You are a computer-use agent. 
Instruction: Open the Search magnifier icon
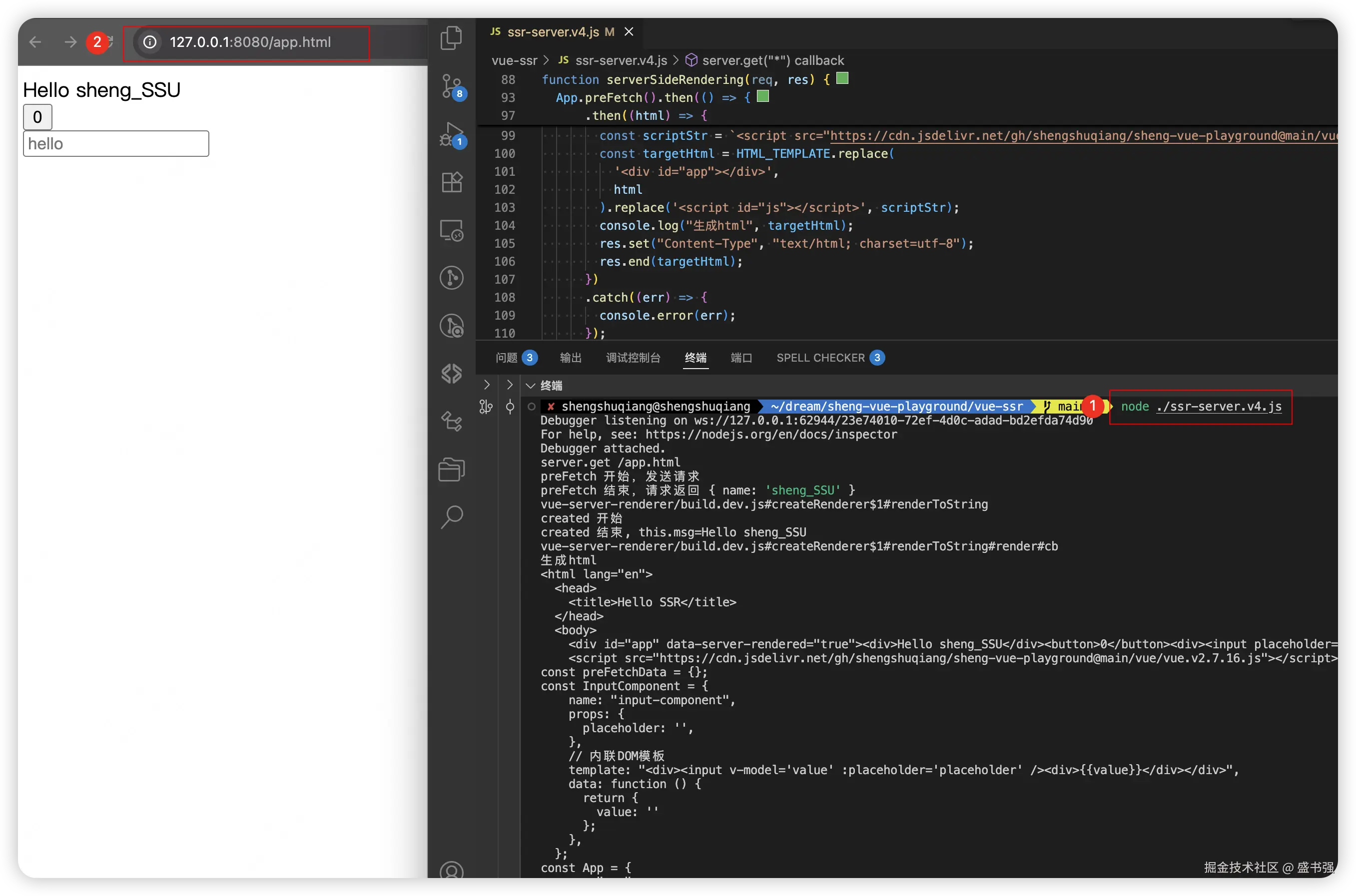(x=452, y=517)
